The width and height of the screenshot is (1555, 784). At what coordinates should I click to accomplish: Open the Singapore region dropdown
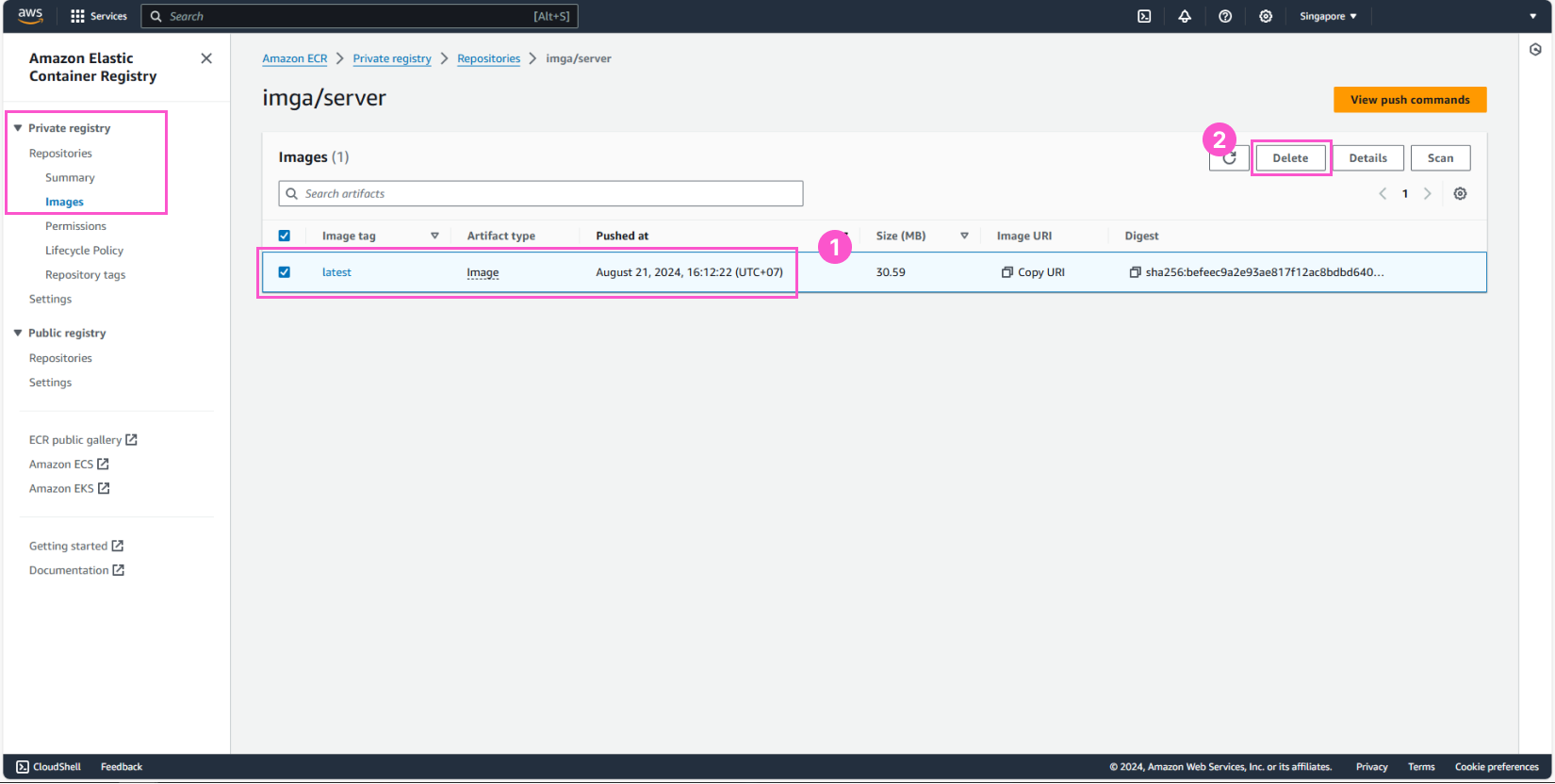click(1328, 16)
